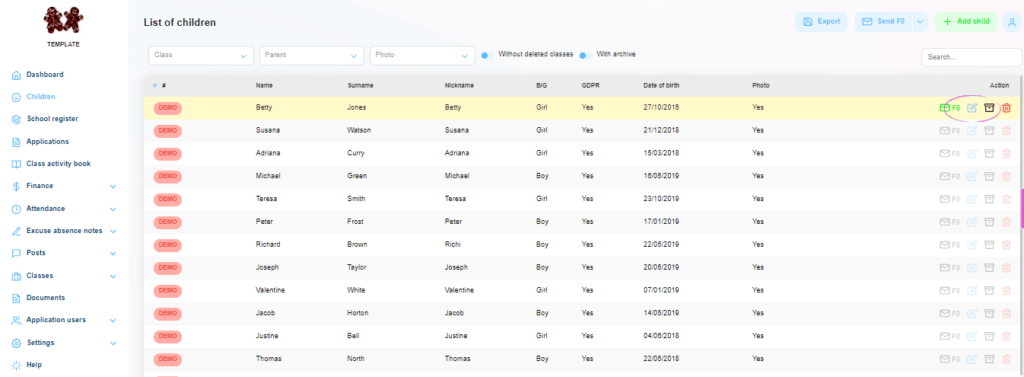Click the surname Horton
The image size is (1024, 377).
[357, 314]
